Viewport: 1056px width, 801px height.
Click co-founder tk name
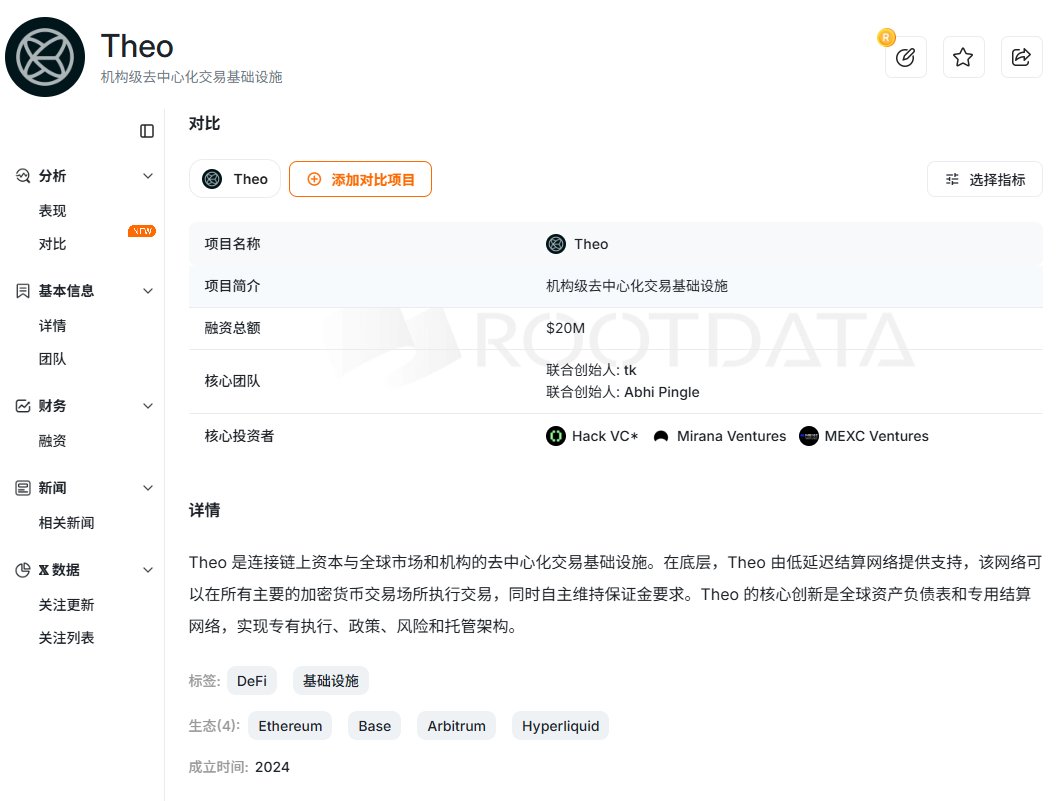630,370
